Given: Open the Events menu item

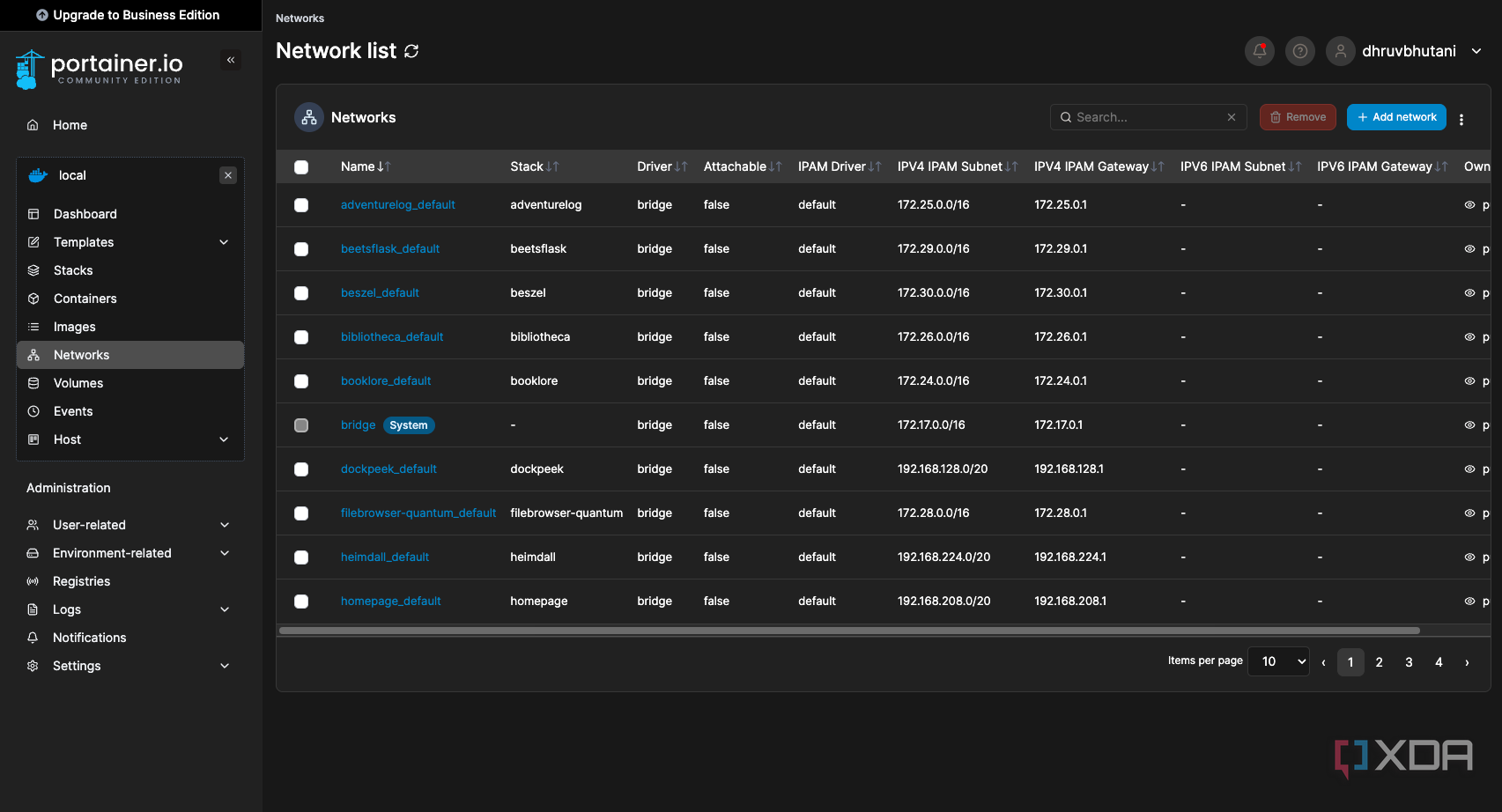Looking at the screenshot, I should coord(130,411).
